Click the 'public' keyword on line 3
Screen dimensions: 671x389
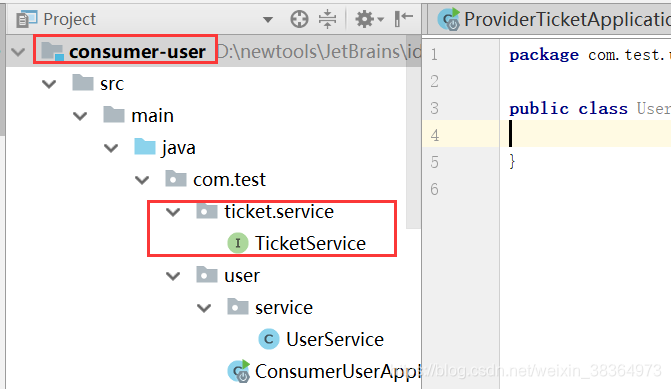539,109
